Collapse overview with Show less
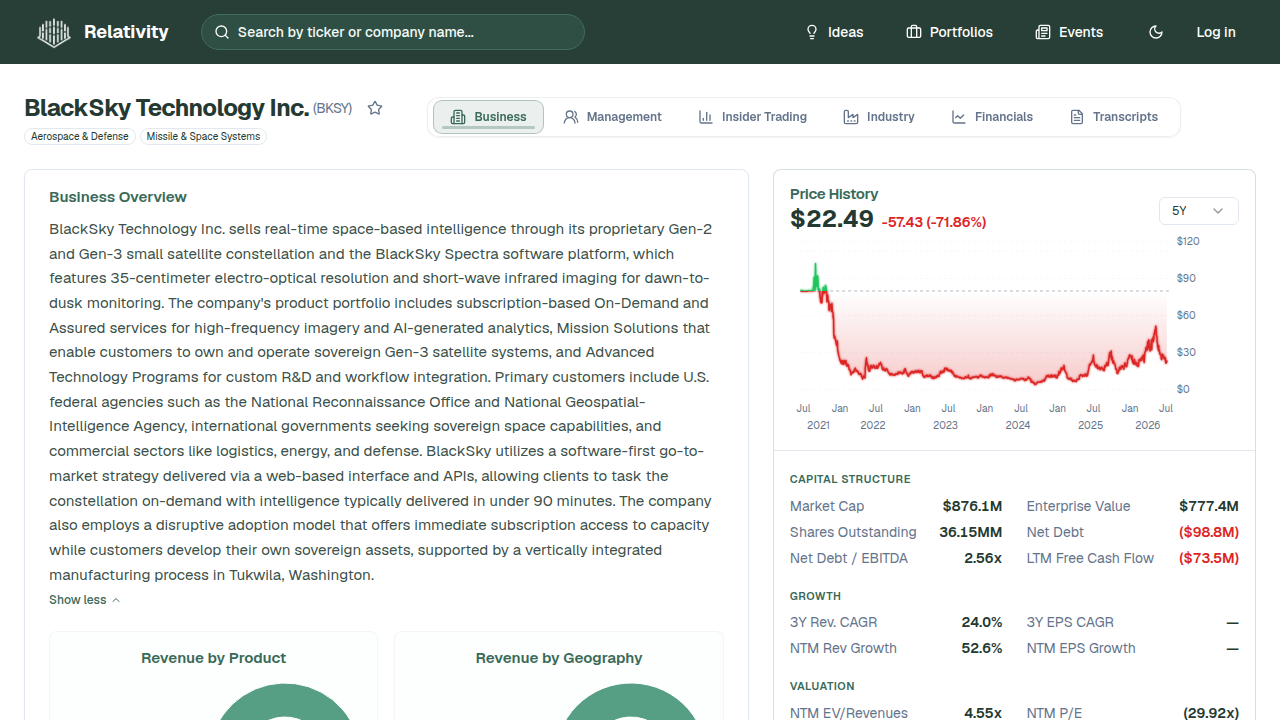 pyautogui.click(x=85, y=600)
